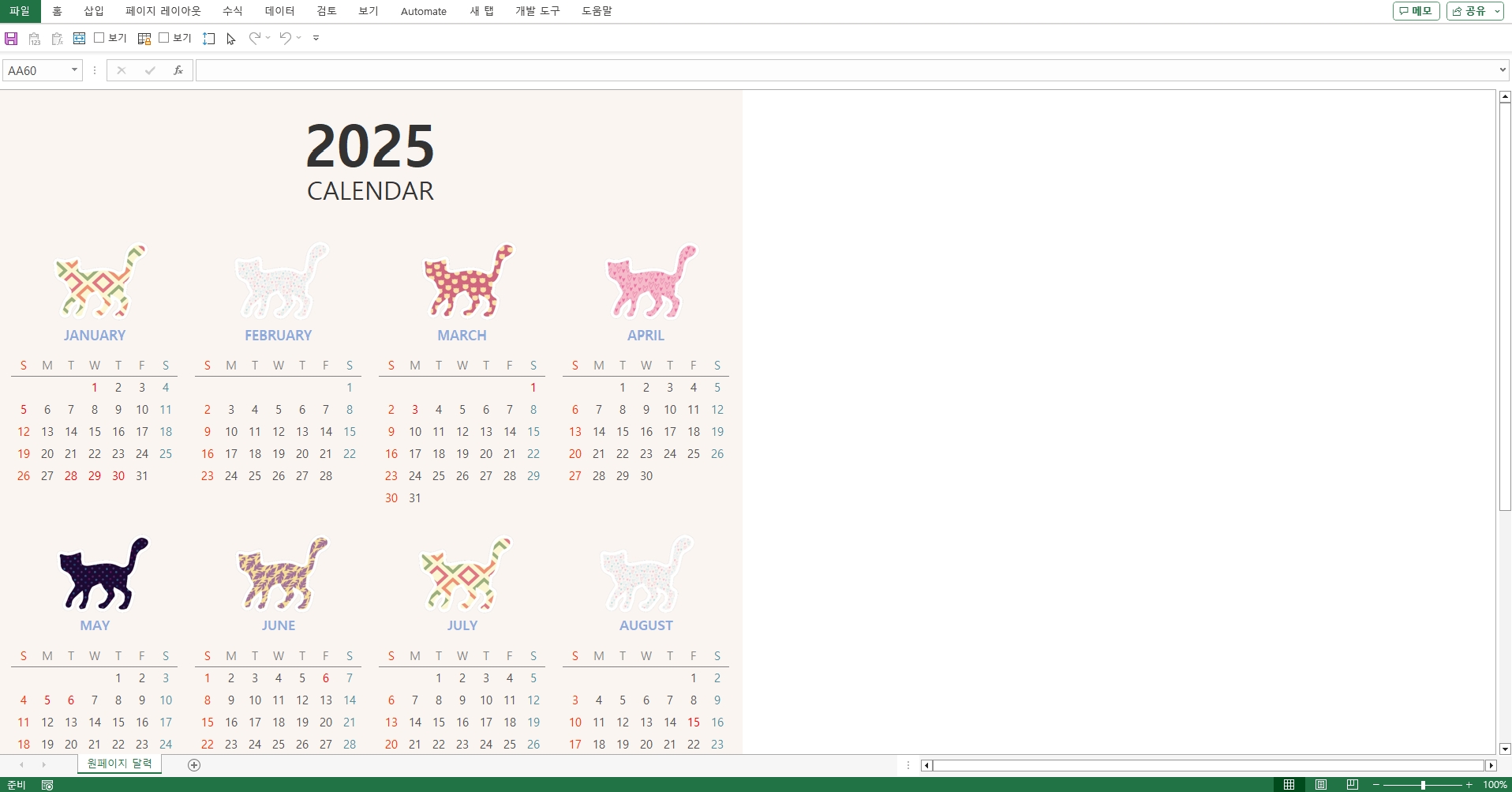1512x792 pixels.
Task: Click the macro recording icon in status bar
Action: [x=47, y=785]
